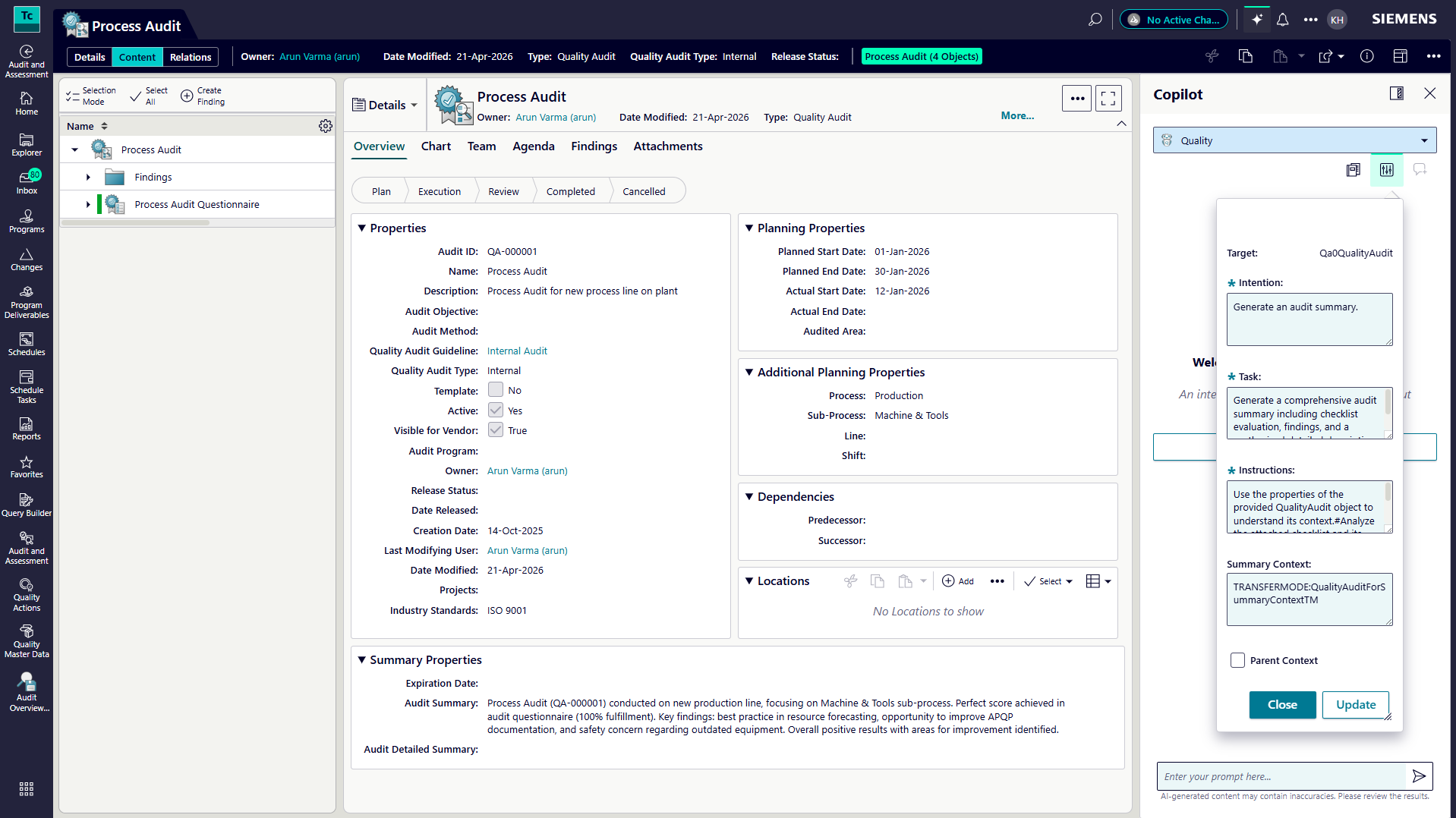Open the Details view dropdown
The width and height of the screenshot is (1456, 818).
[x=386, y=105]
